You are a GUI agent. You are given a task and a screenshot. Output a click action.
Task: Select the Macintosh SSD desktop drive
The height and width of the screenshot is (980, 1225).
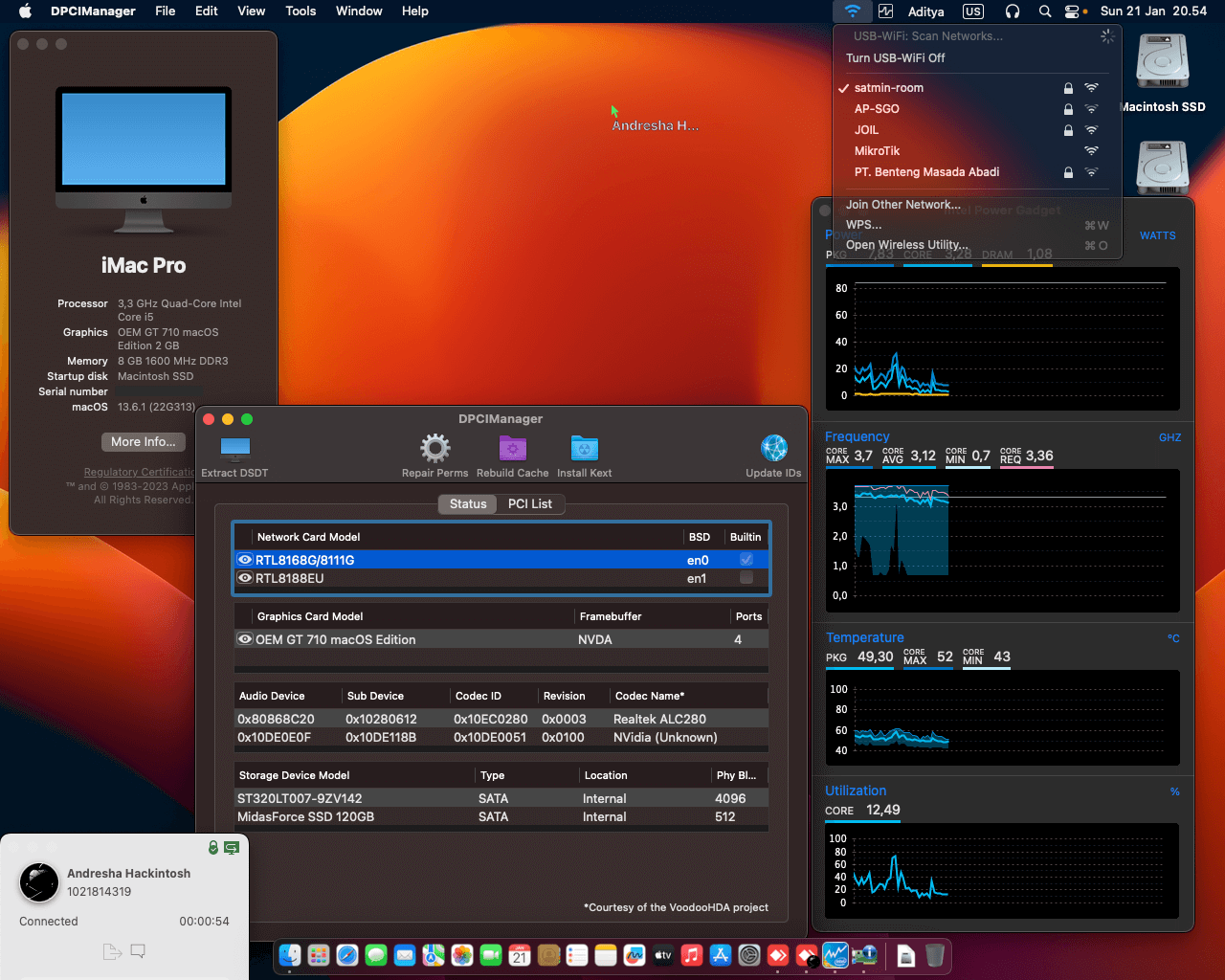pyautogui.click(x=1162, y=73)
